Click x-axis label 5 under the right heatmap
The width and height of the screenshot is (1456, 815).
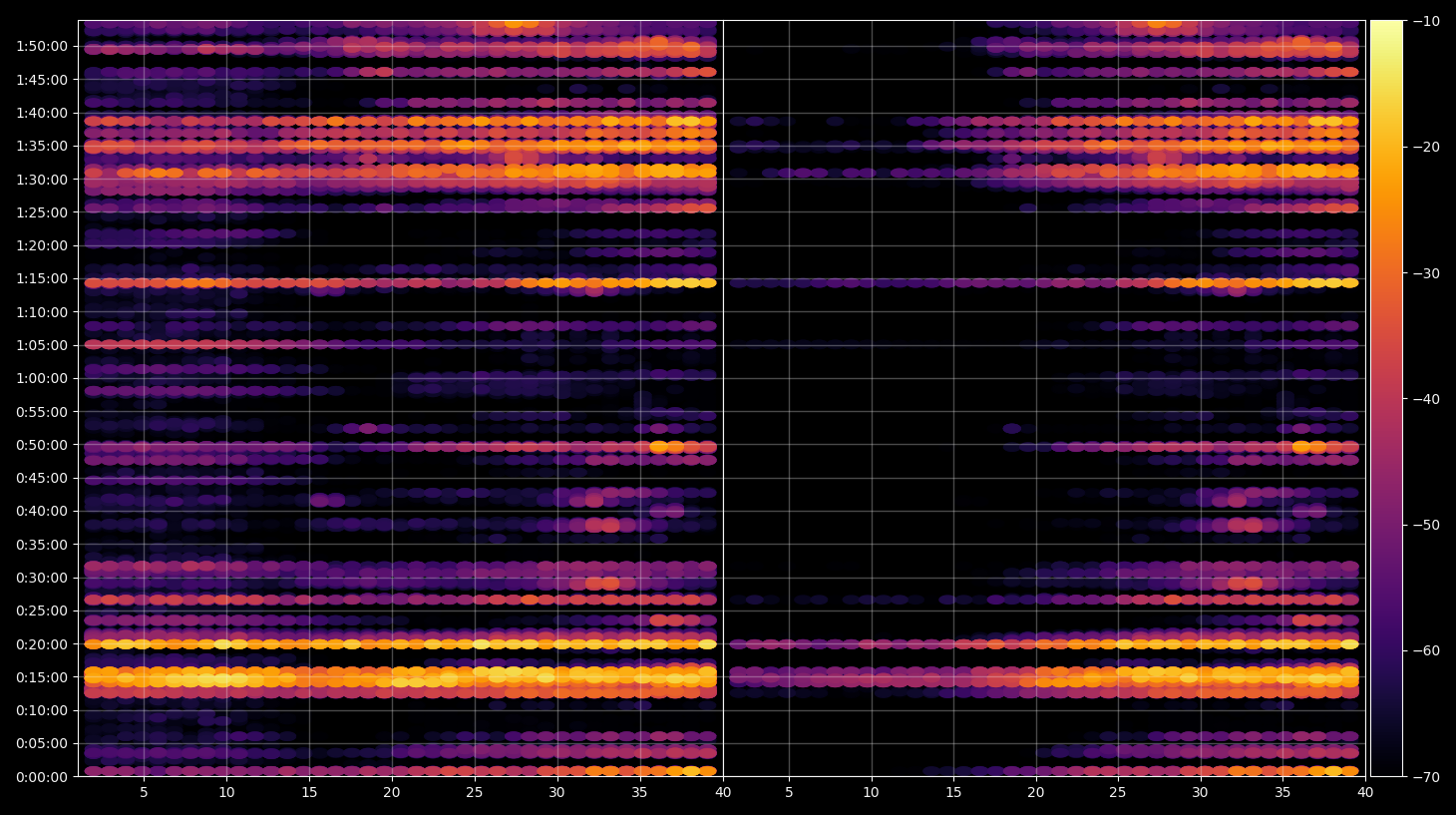coord(789,793)
